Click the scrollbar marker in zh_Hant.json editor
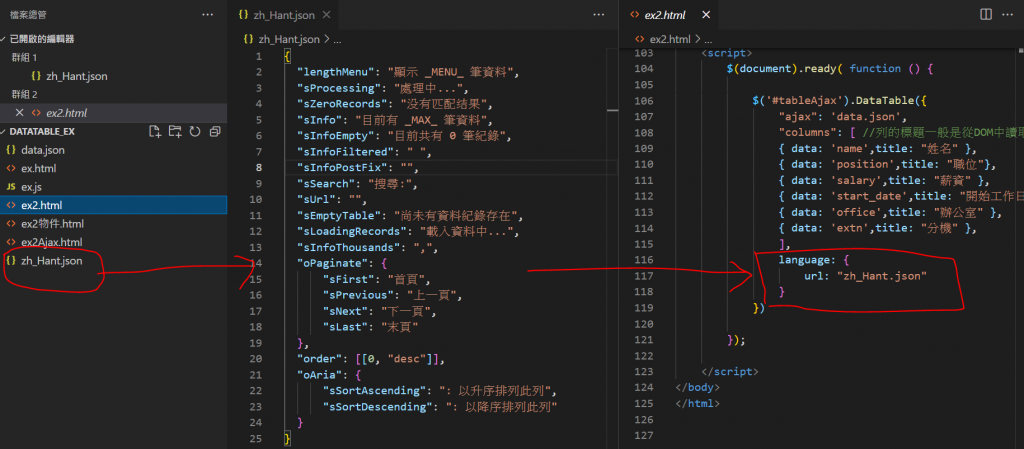This screenshot has width=1024, height=449. coord(612,111)
